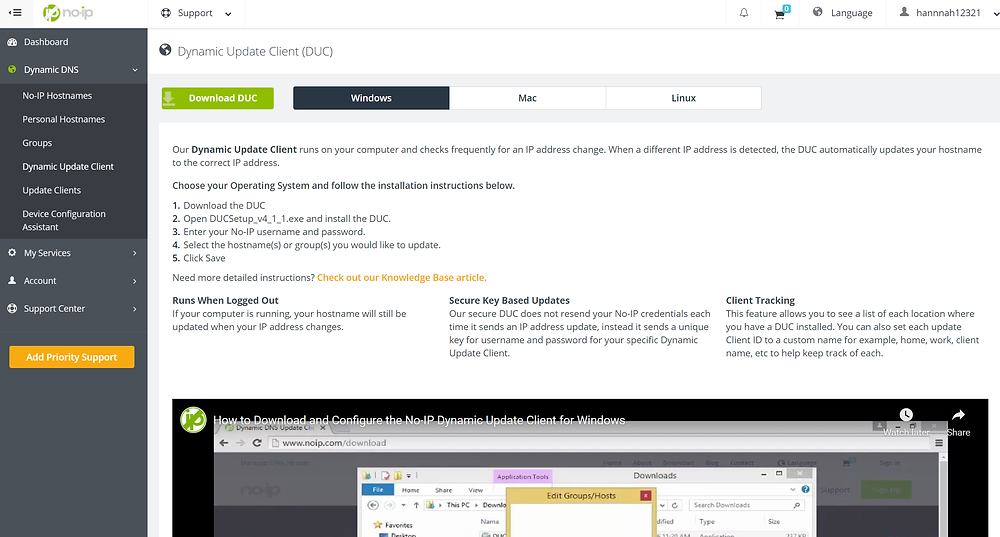Switch to the Linux tab
The width and height of the screenshot is (1000, 537).
click(x=684, y=98)
